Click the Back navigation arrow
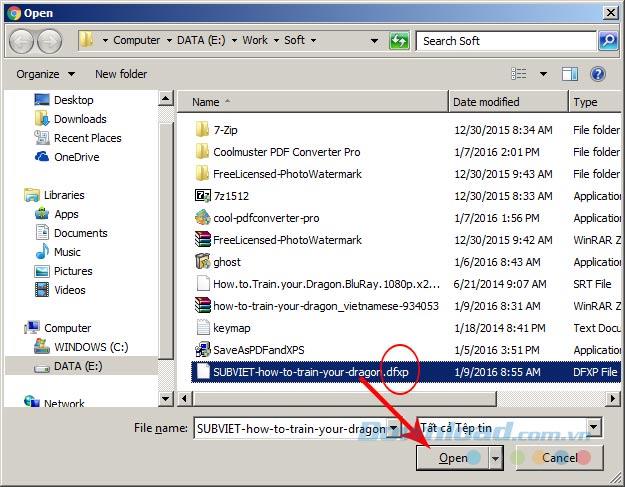 (x=23, y=41)
